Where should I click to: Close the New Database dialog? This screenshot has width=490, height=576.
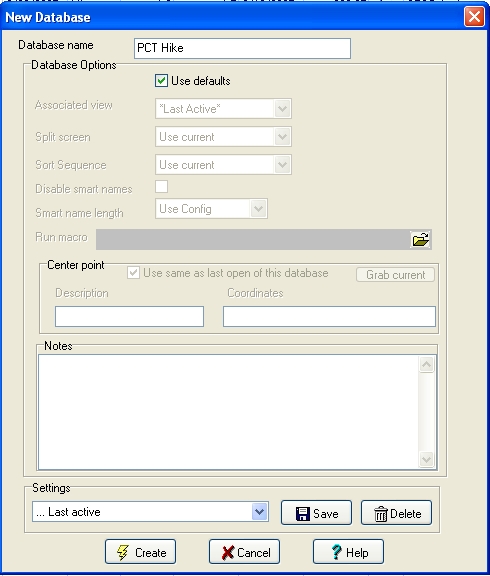pyautogui.click(x=474, y=17)
